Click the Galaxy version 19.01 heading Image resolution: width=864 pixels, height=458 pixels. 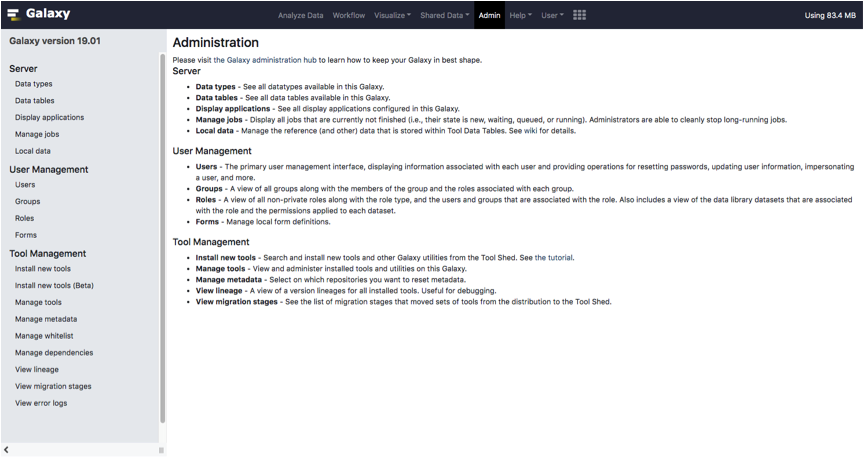pos(55,41)
